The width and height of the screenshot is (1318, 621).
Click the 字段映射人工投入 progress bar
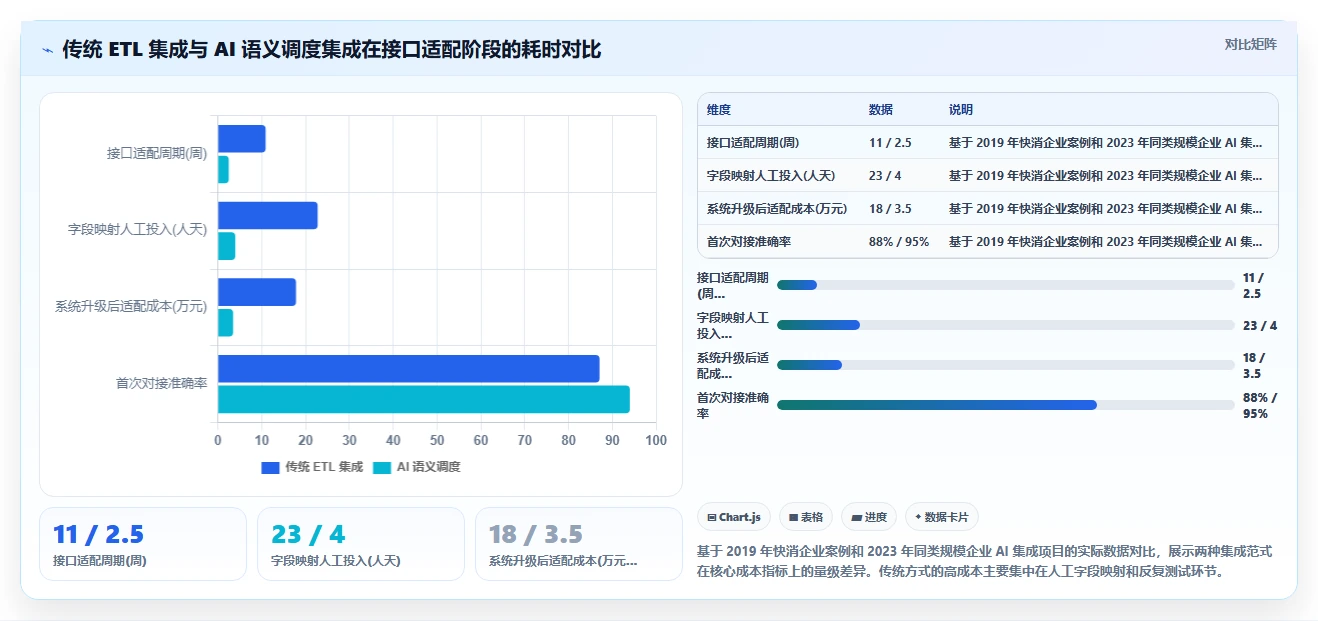tap(1005, 325)
